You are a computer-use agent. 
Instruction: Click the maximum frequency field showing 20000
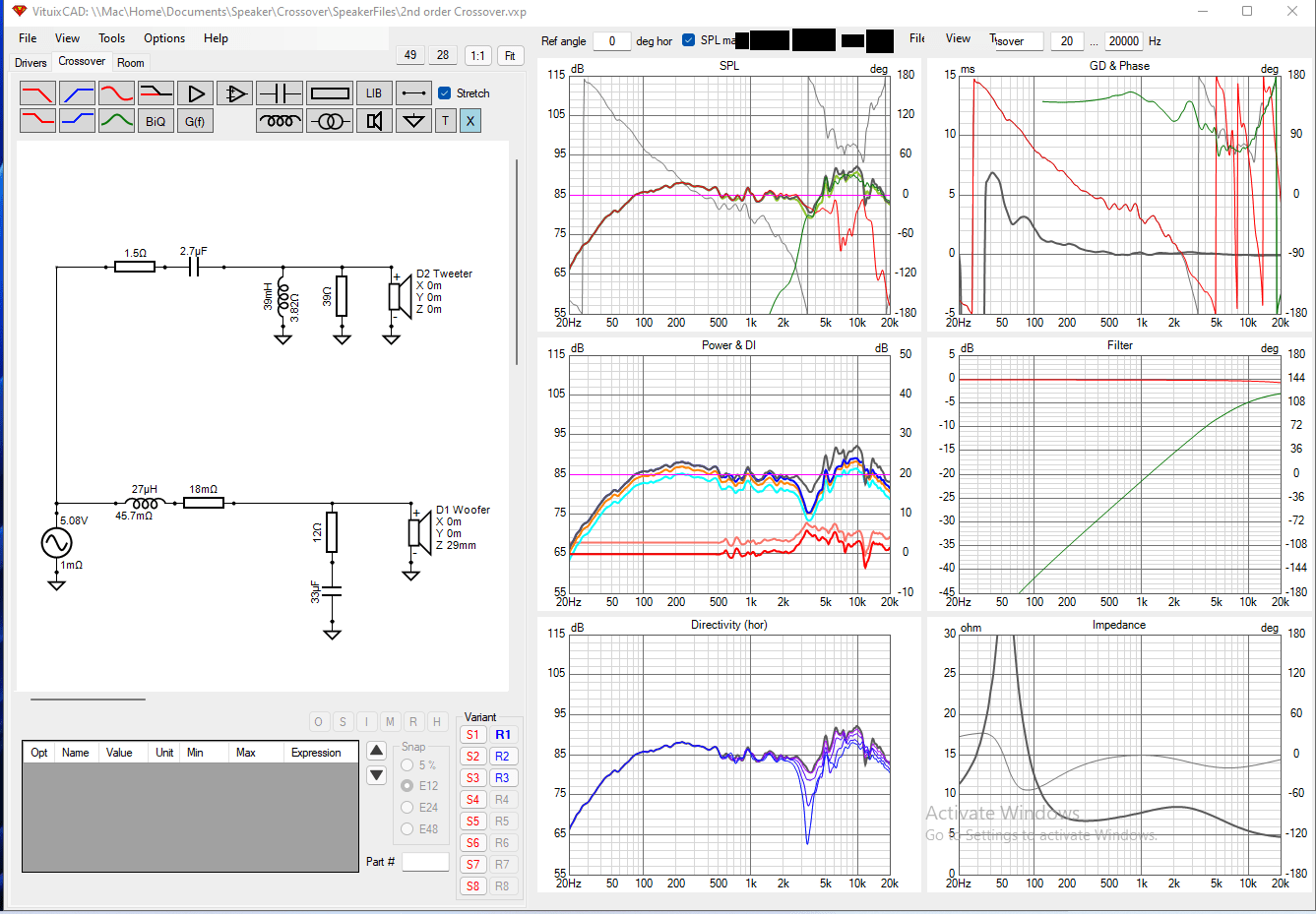(1123, 41)
